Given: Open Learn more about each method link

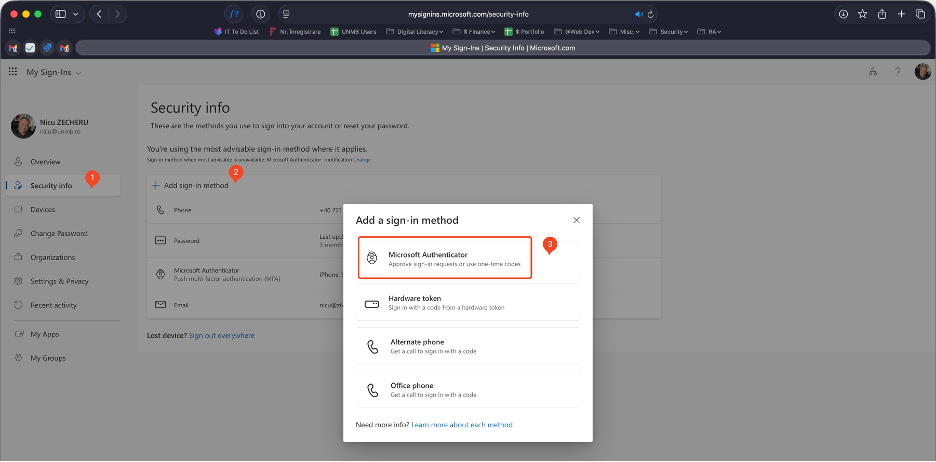Looking at the screenshot, I should click(462, 425).
